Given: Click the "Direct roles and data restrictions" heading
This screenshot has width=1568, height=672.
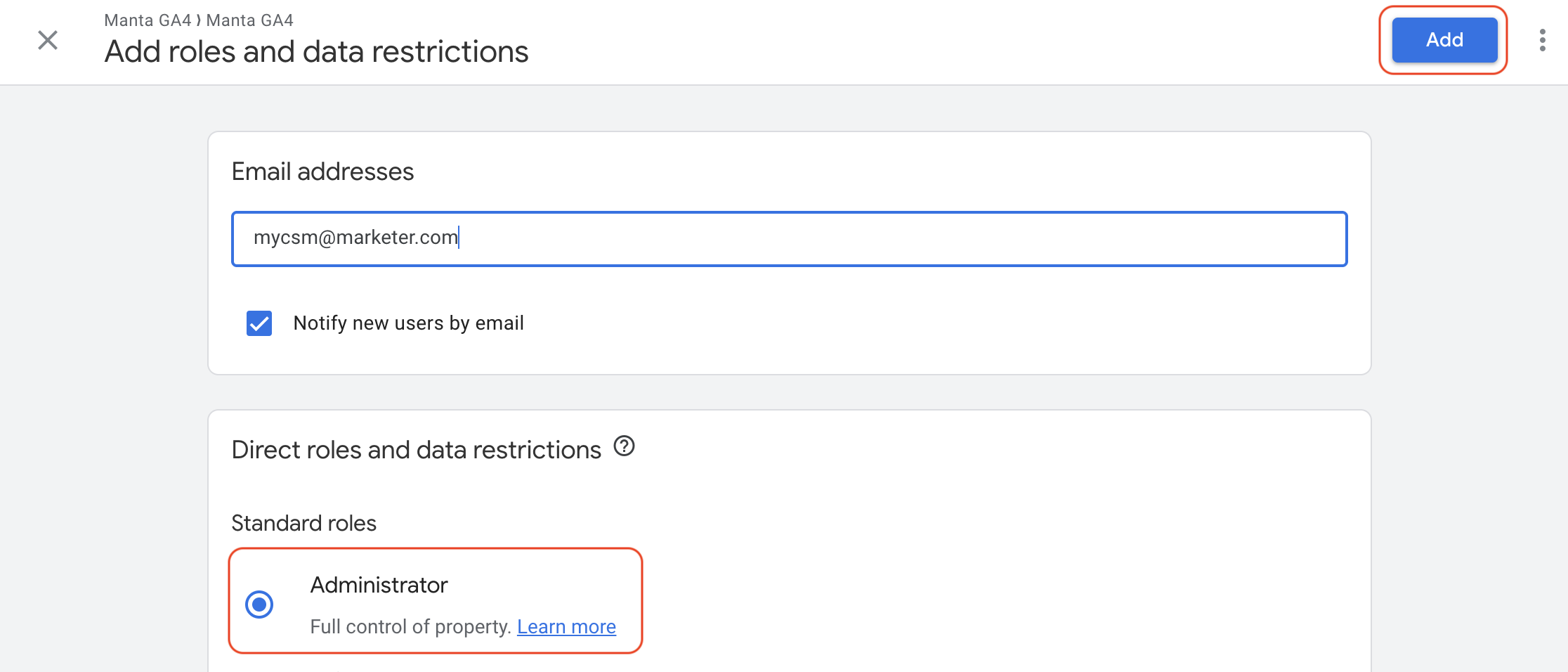Looking at the screenshot, I should [x=416, y=450].
